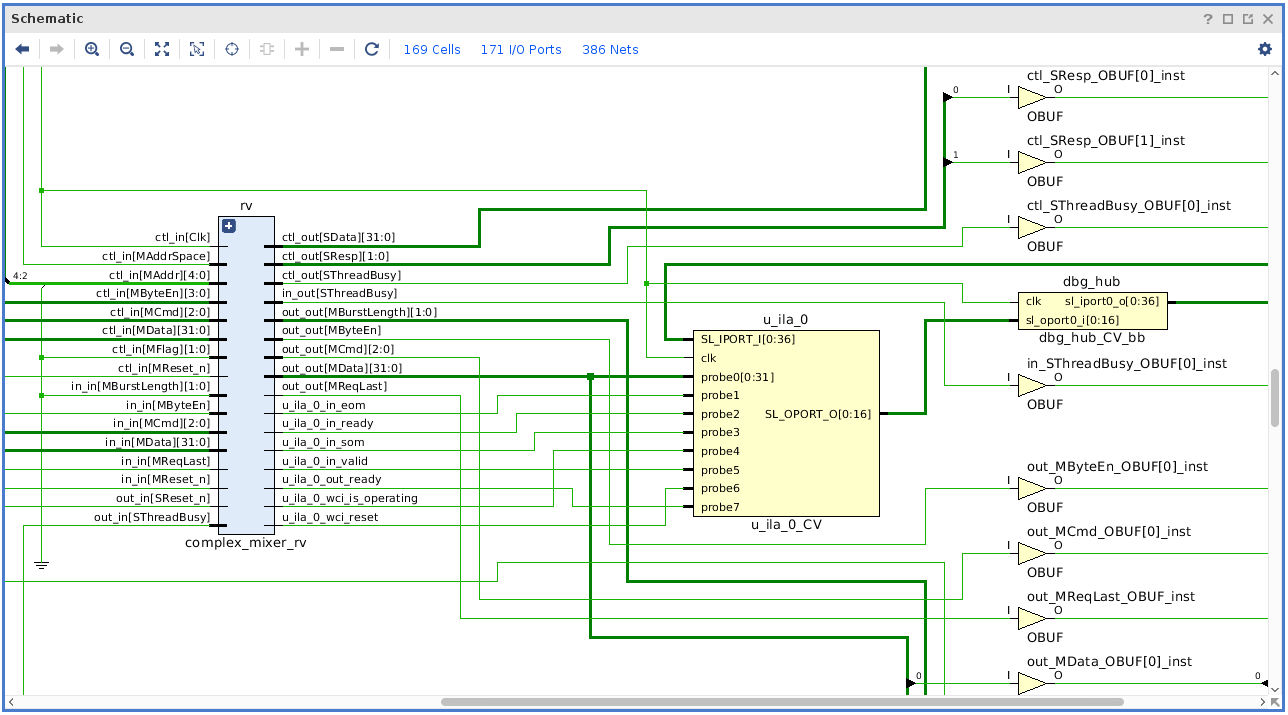This screenshot has width=1288, height=715.
Task: Click the zoom-to-selection toolbar icon
Action: click(x=197, y=49)
